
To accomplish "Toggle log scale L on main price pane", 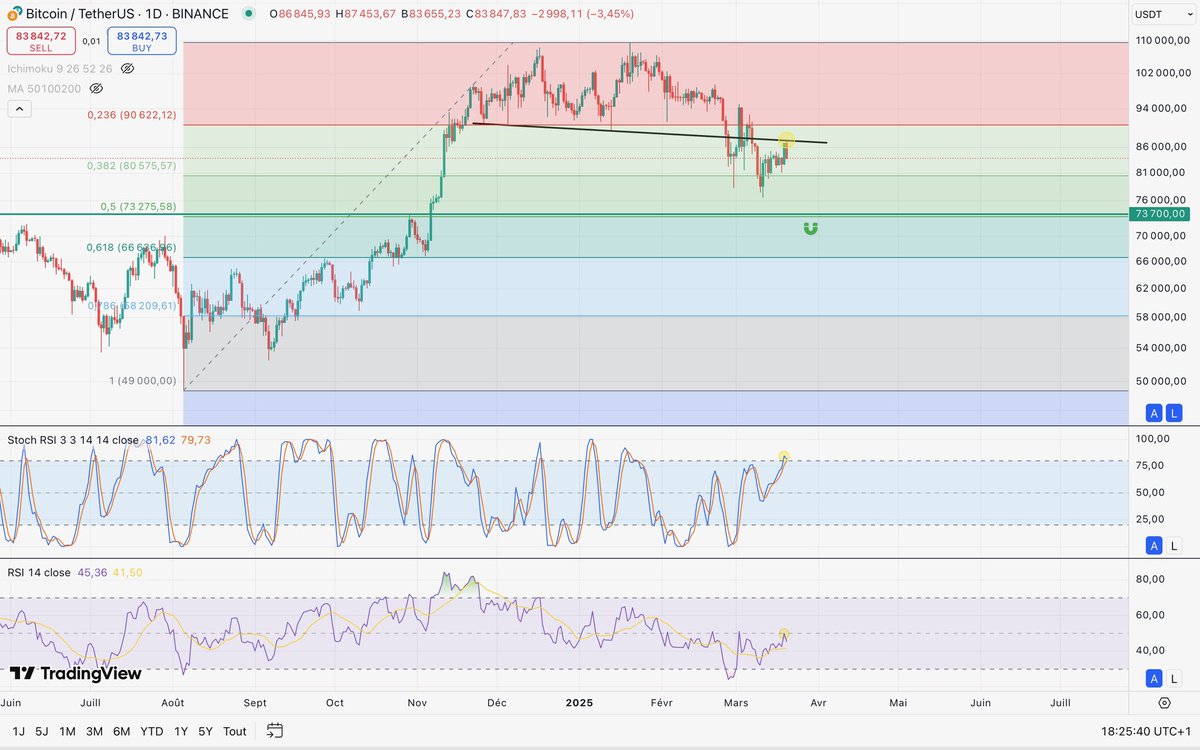I will click(x=1174, y=413).
